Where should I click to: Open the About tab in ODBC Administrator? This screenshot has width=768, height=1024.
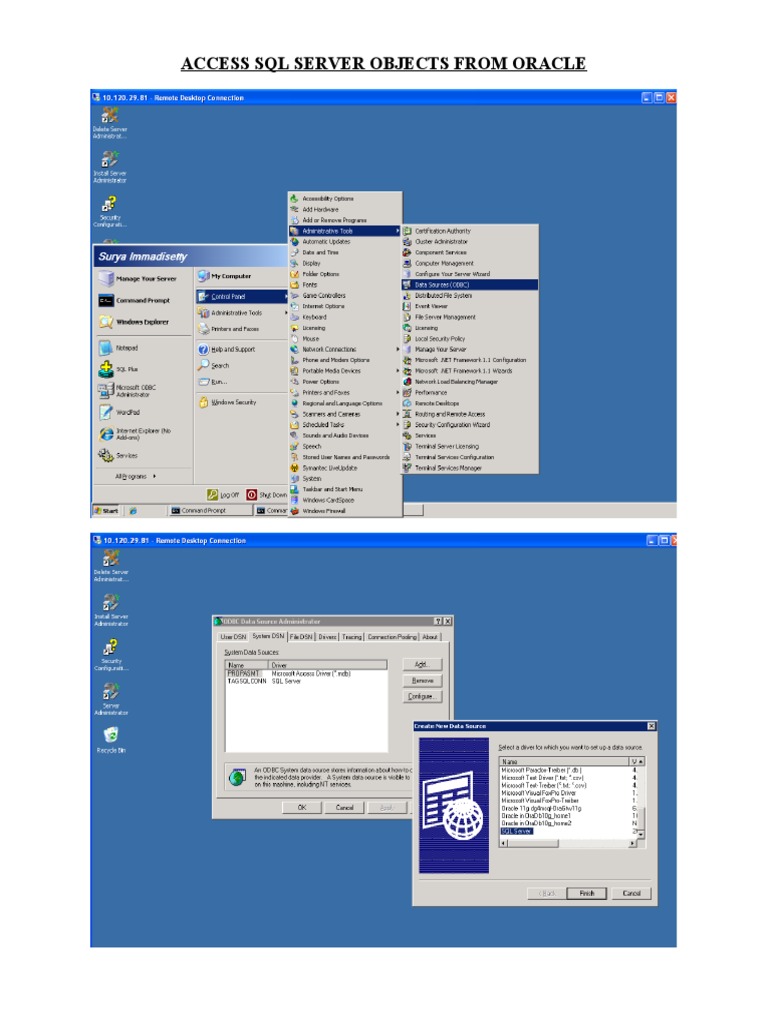pyautogui.click(x=430, y=637)
